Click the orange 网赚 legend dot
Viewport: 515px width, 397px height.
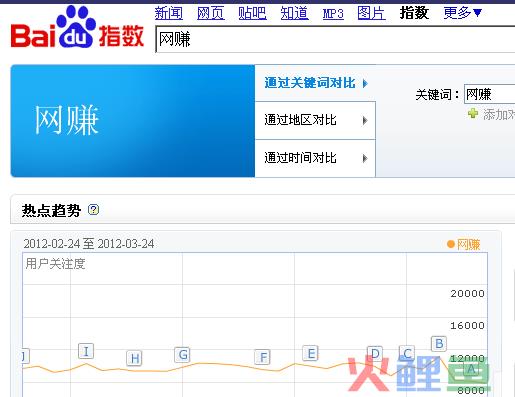click(451, 244)
